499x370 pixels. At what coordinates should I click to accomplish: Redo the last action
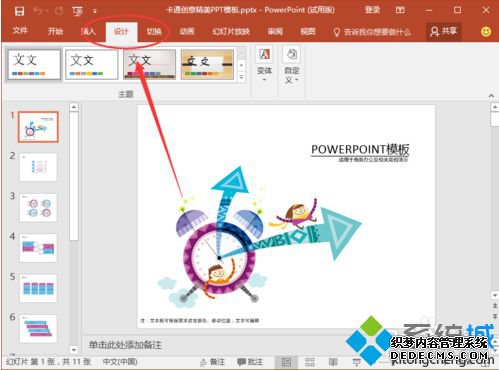pos(59,11)
